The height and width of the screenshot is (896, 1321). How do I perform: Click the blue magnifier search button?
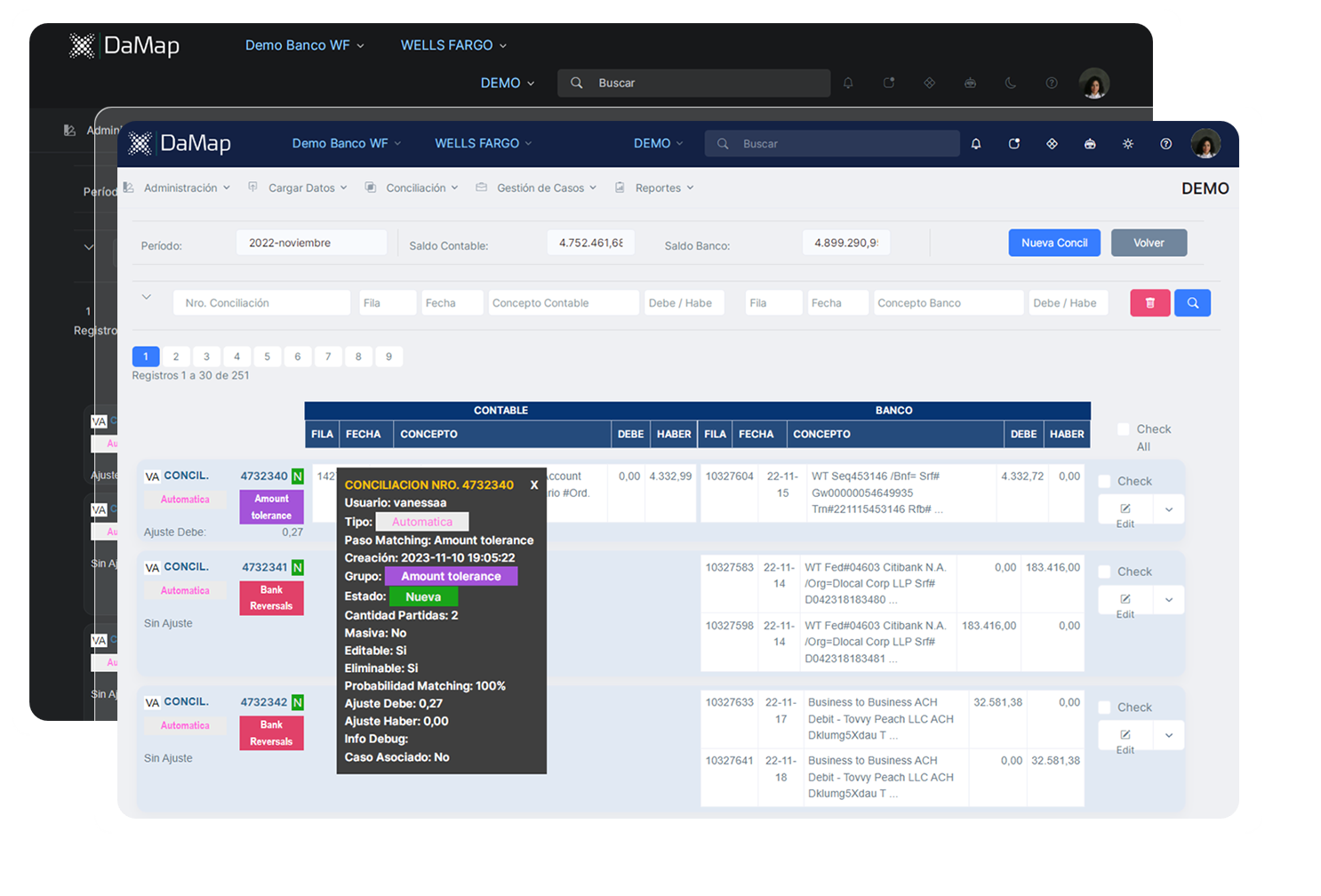point(1192,303)
